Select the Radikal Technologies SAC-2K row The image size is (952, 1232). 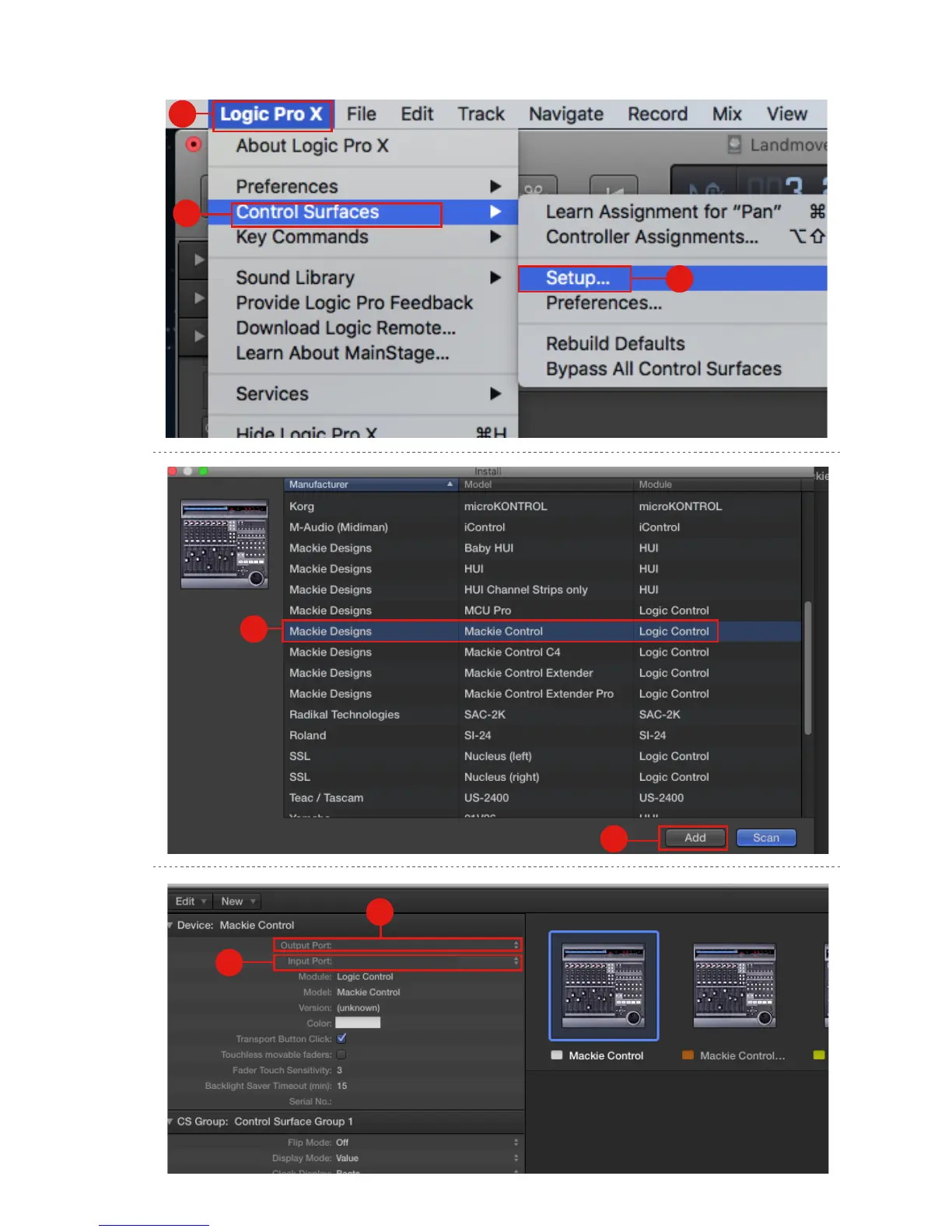coord(542,715)
